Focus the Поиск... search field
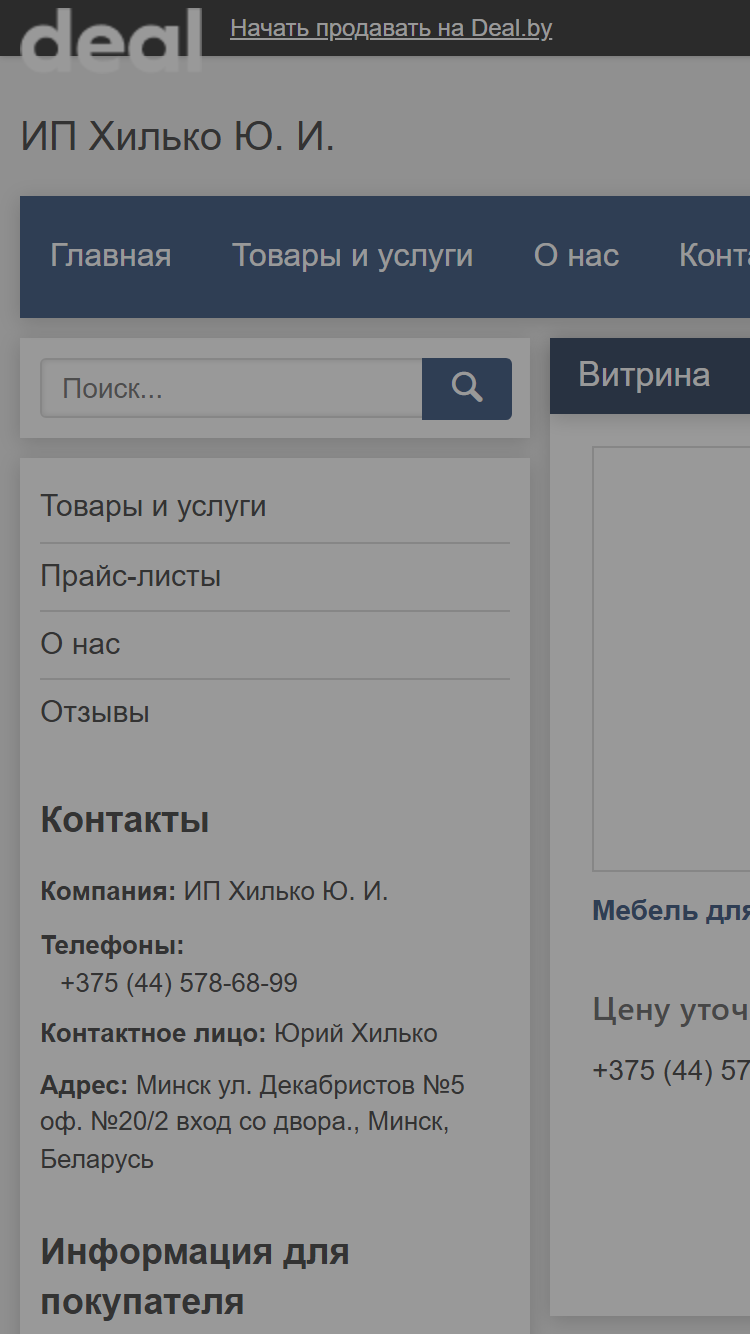Image resolution: width=750 pixels, height=1334 pixels. (x=231, y=388)
